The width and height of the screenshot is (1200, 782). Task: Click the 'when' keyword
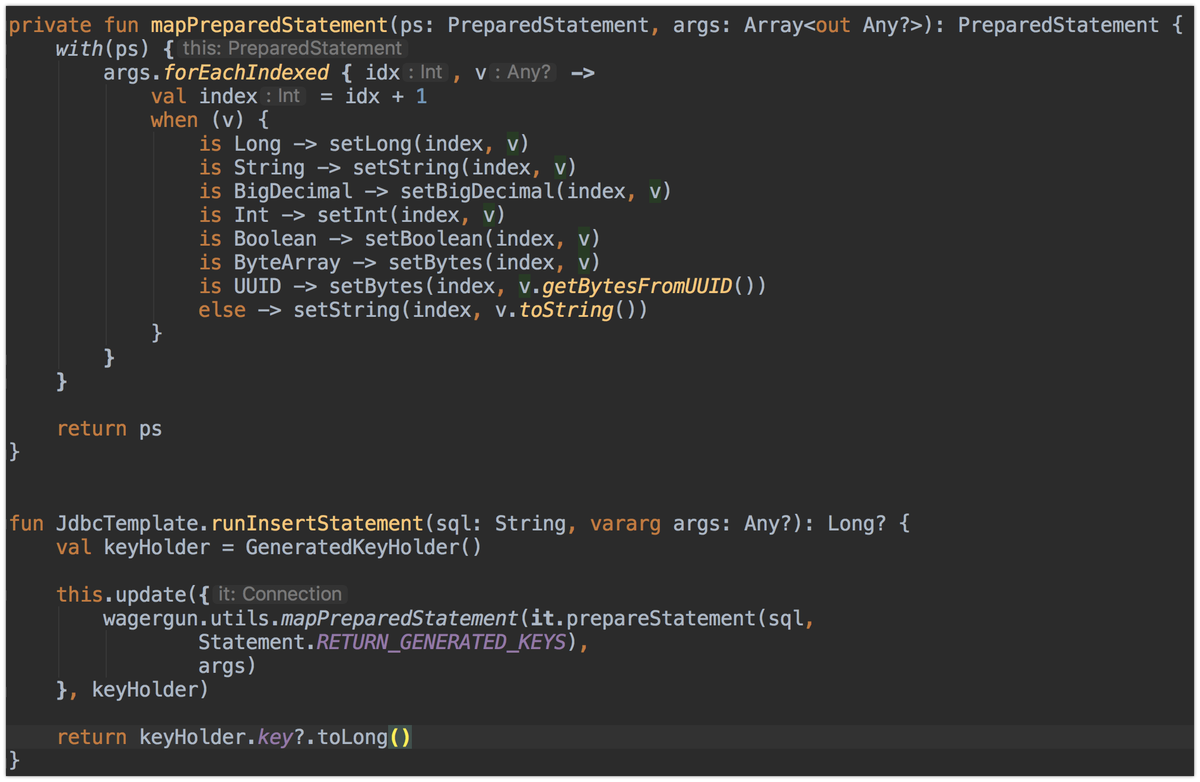point(174,120)
